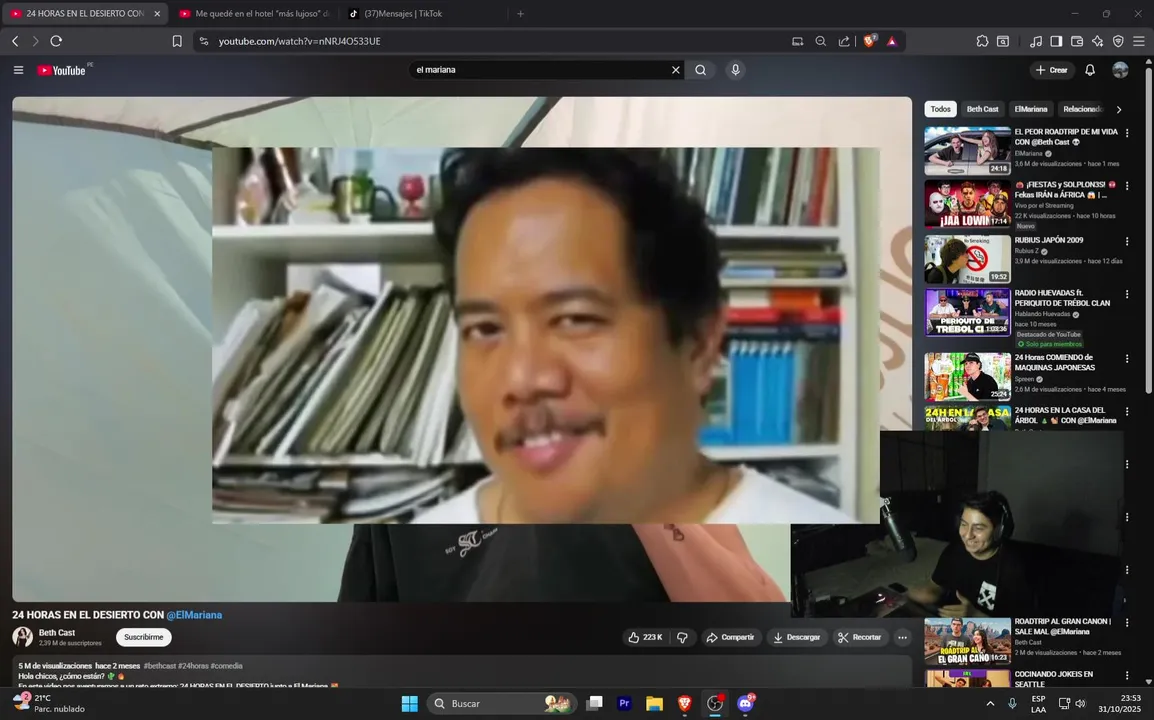
Task: Open the Windows Start menu
Action: pos(410,704)
